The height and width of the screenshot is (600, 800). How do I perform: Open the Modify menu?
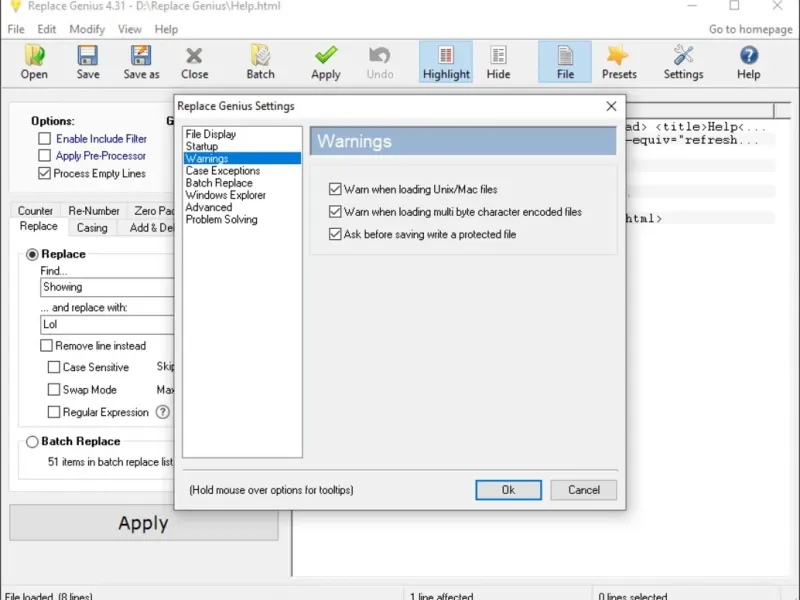tap(87, 29)
